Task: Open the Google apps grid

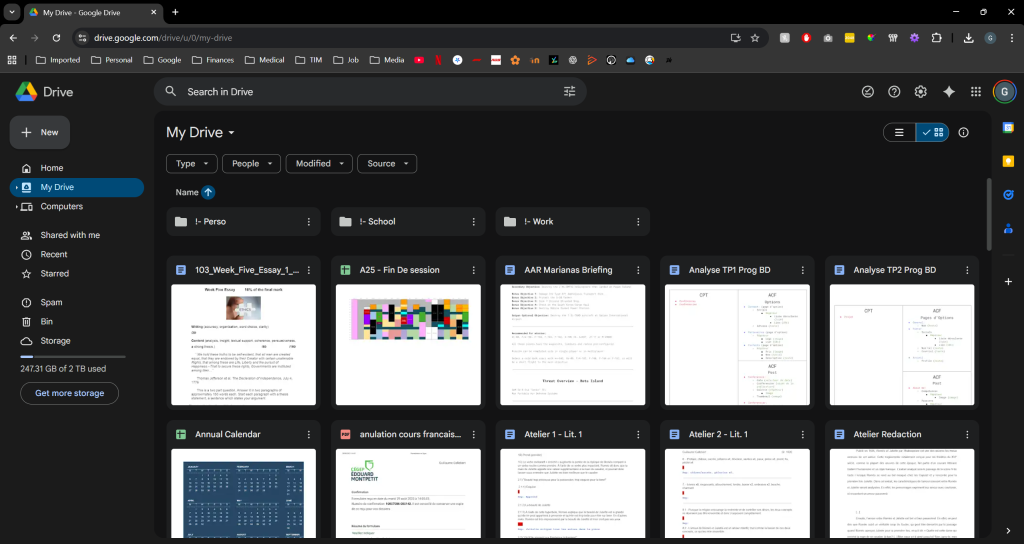Action: tap(976, 92)
